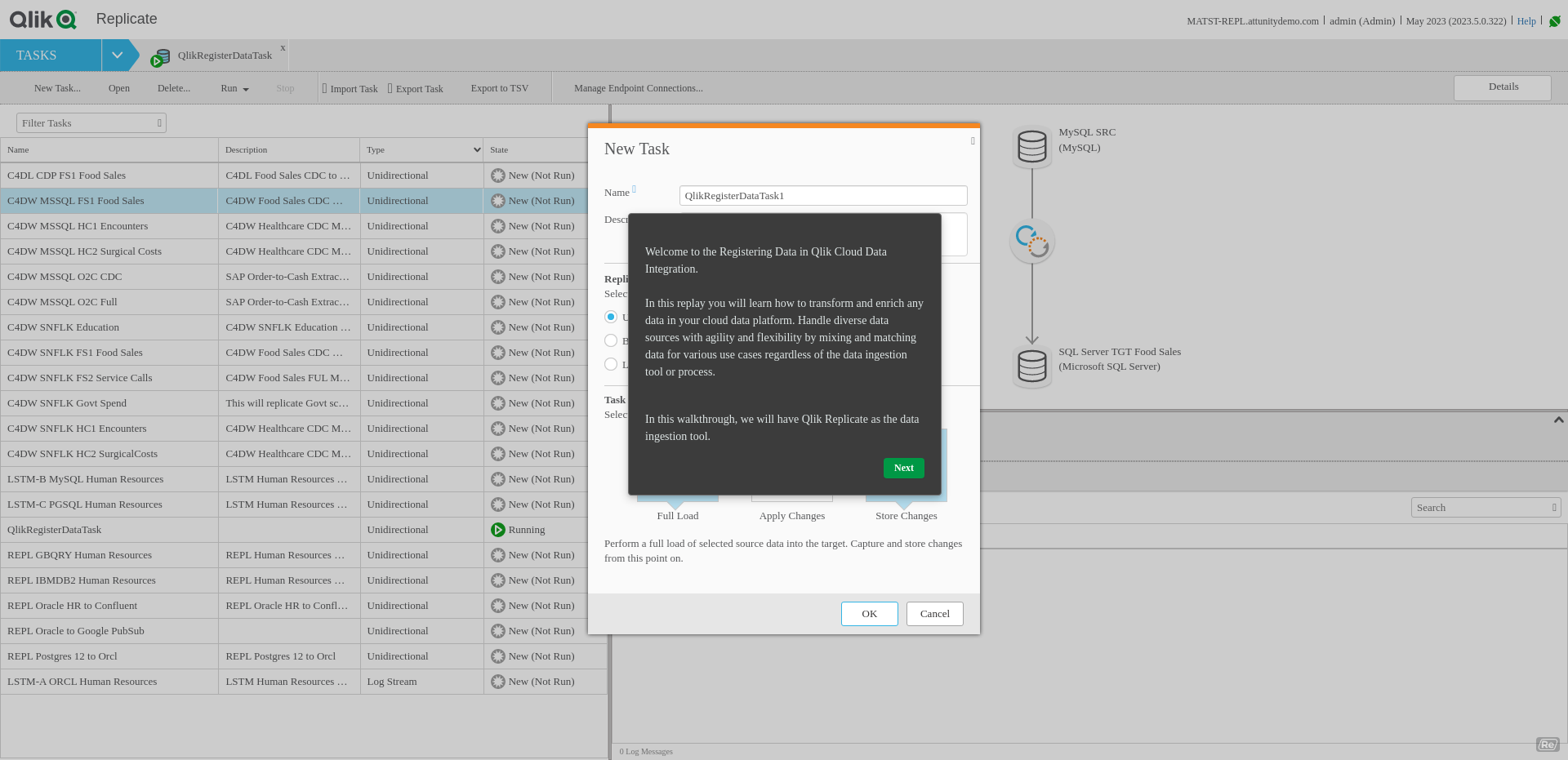
Task: Click the replication task icon between endpoints
Action: 1031,242
